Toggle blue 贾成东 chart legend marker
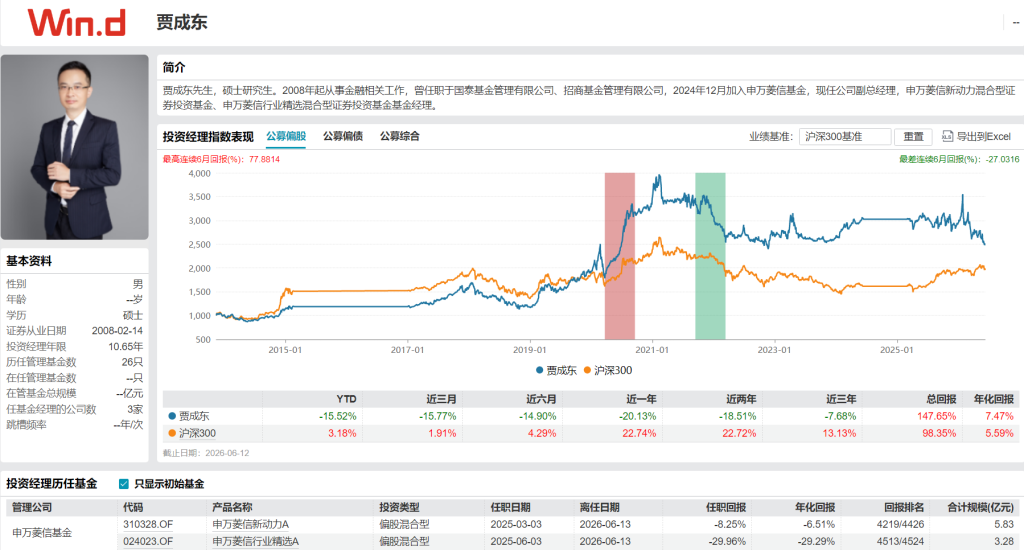The image size is (1024, 550). click(539, 370)
